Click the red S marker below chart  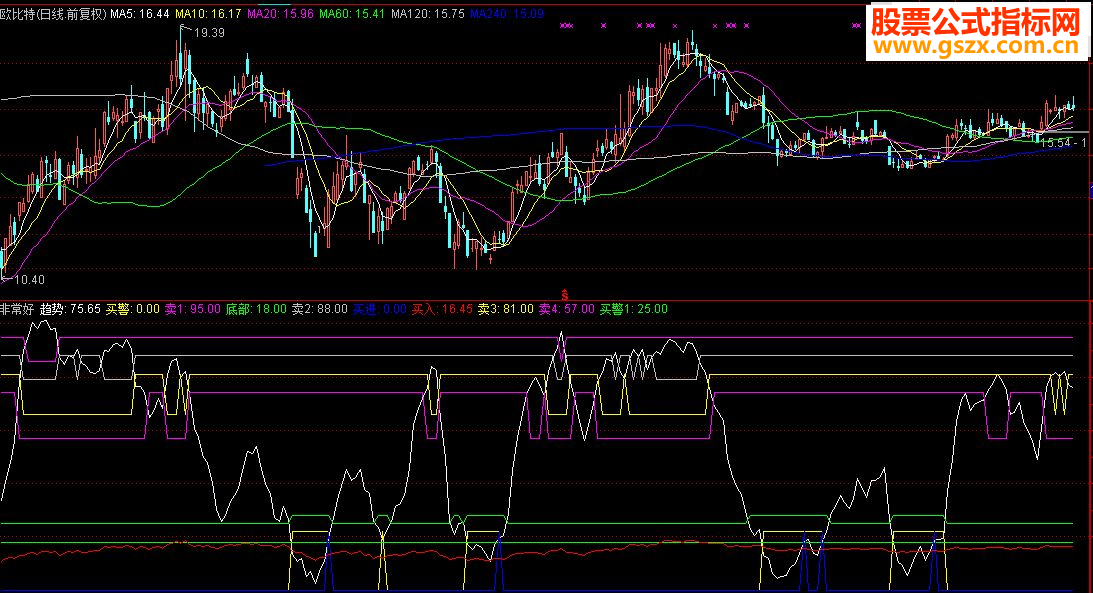565,295
